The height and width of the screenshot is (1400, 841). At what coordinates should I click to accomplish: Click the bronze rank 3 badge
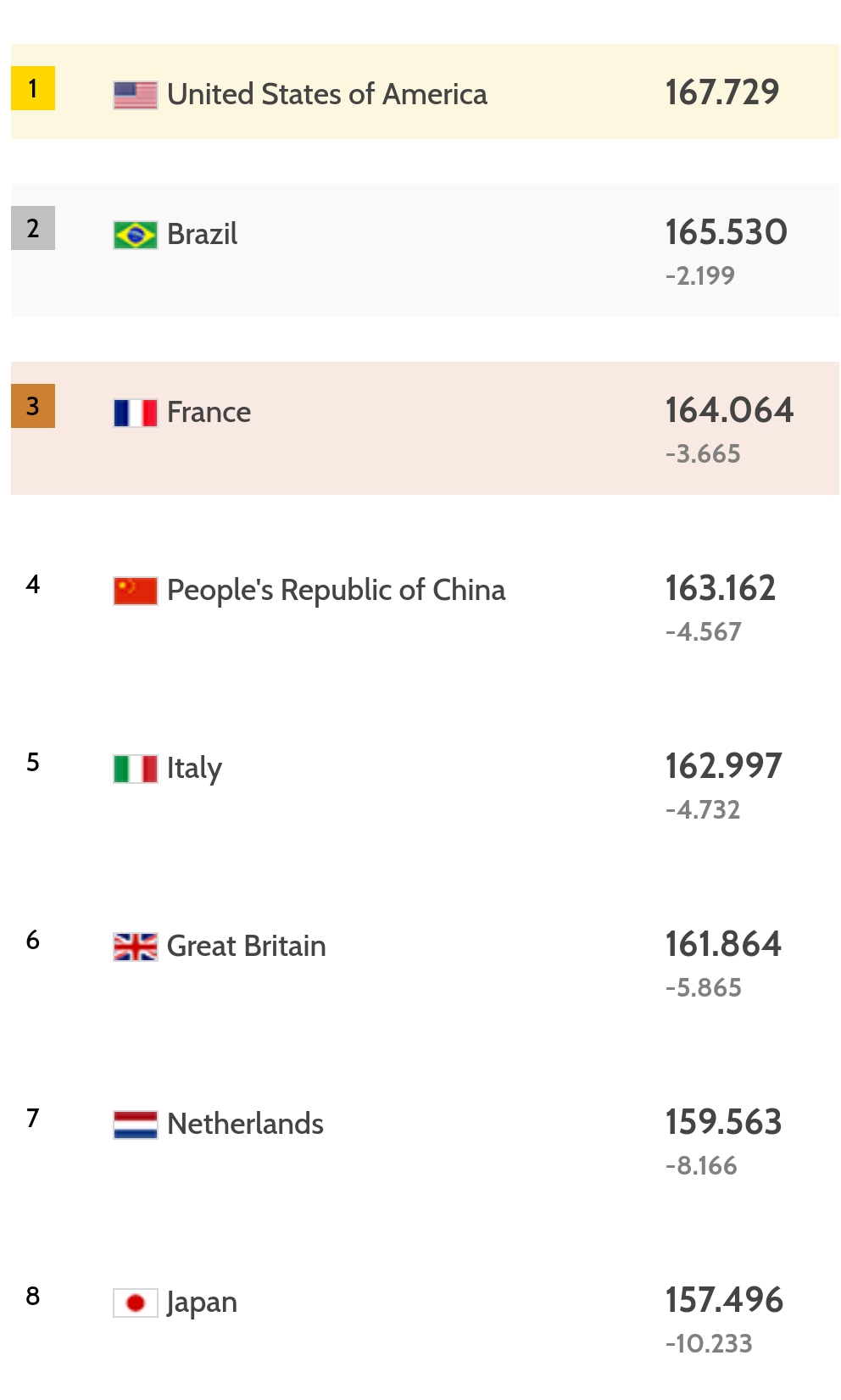pos(33,406)
